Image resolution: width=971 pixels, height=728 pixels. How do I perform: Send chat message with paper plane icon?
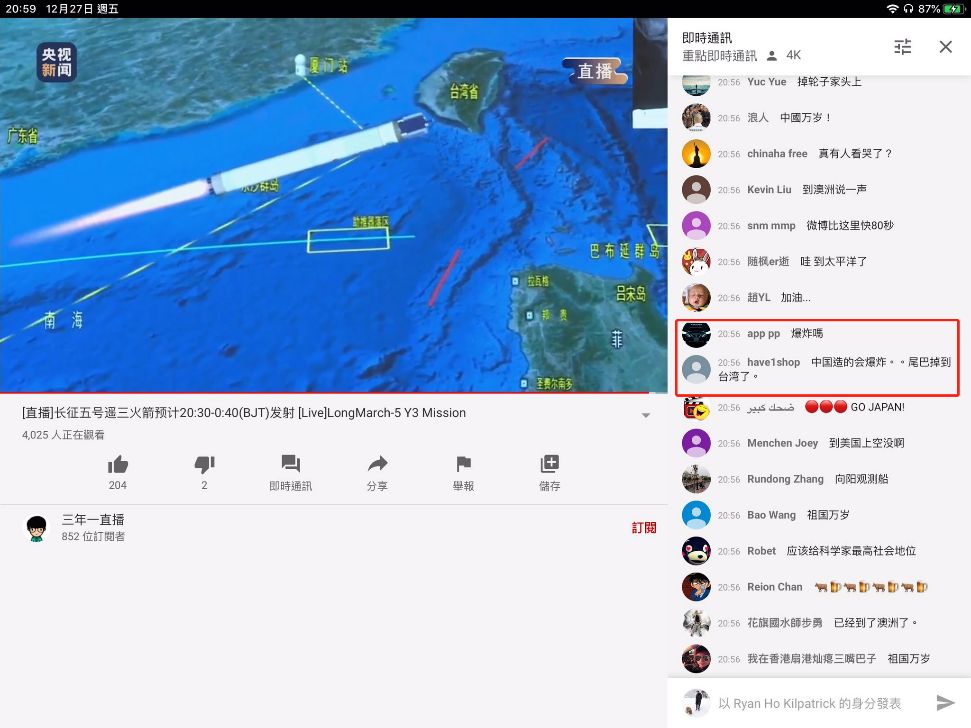(x=945, y=703)
